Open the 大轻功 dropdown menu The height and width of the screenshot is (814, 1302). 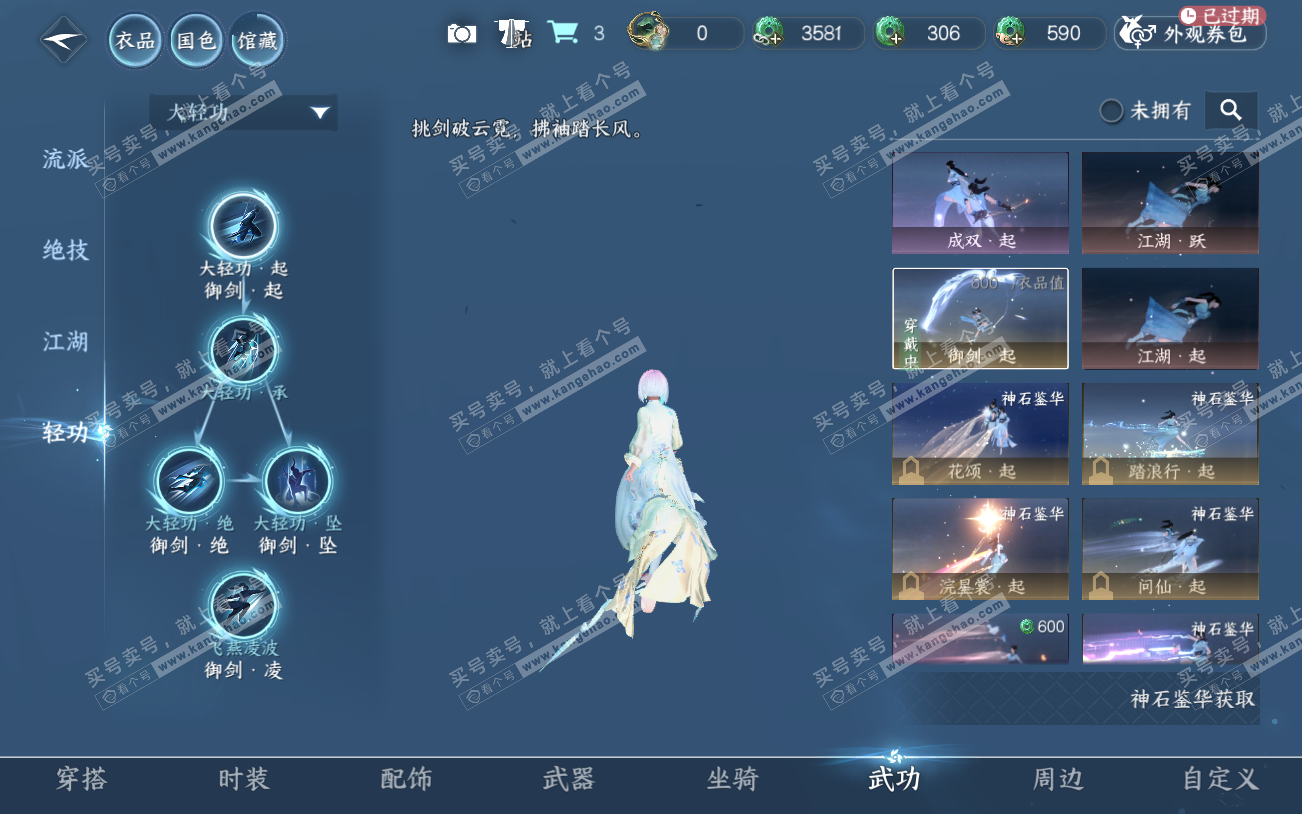coord(243,113)
